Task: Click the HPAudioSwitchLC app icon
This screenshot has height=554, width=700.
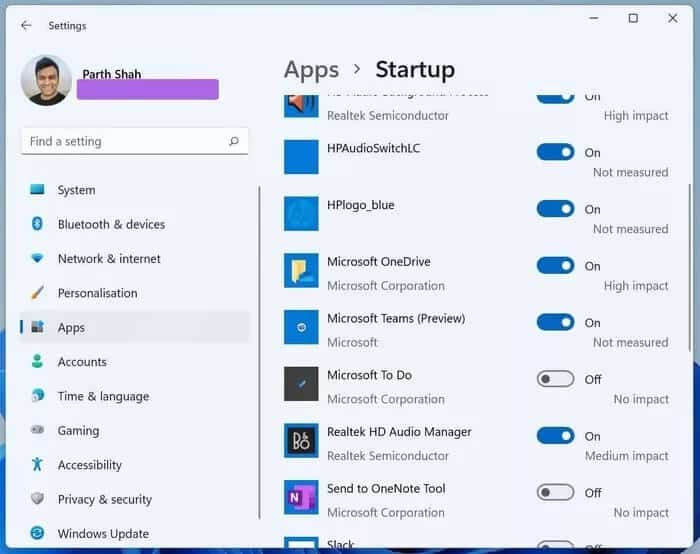Action: [301, 157]
